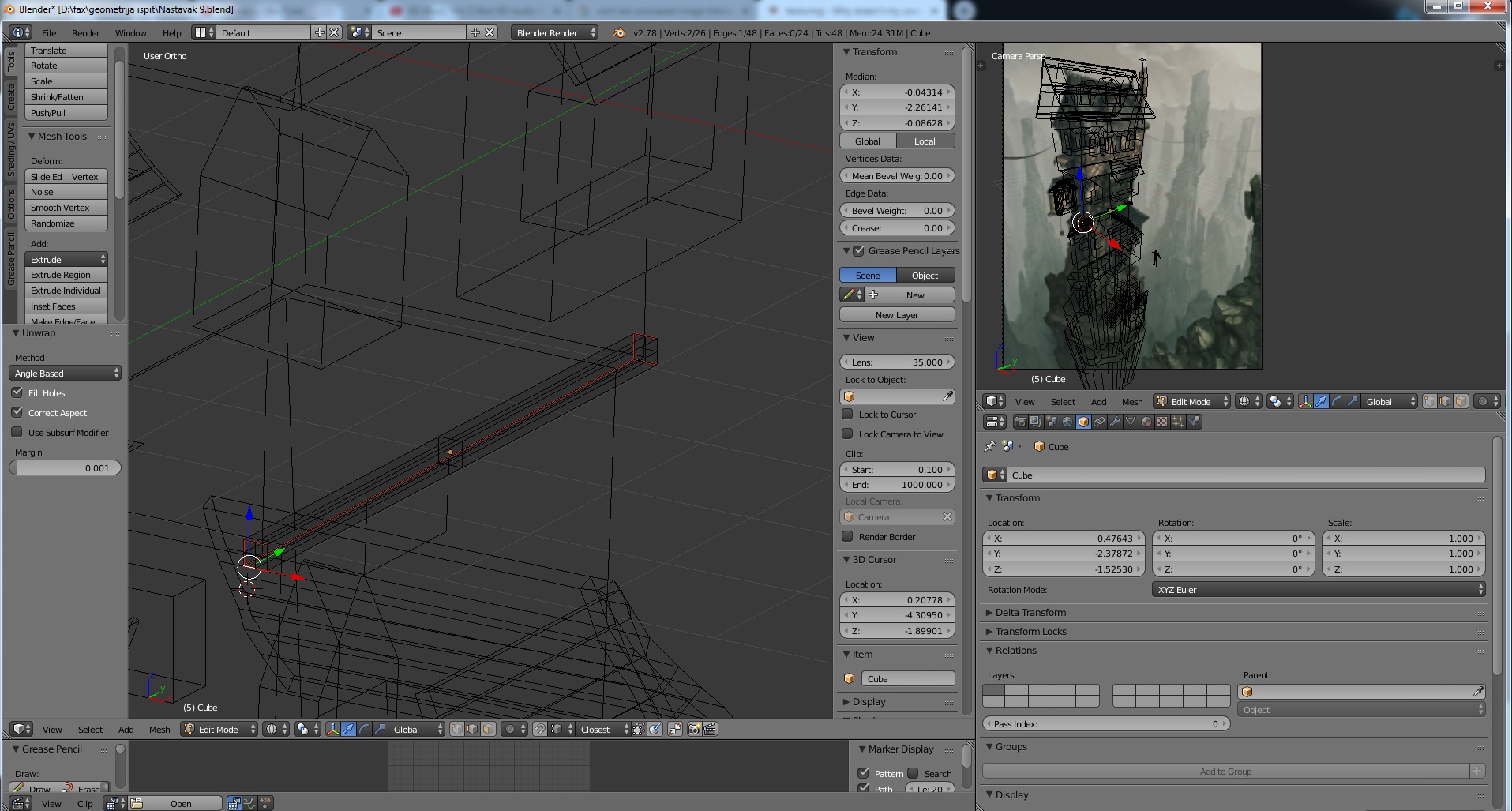Open Object Constraints chain tab
This screenshot has height=811, width=1512.
(x=1099, y=422)
